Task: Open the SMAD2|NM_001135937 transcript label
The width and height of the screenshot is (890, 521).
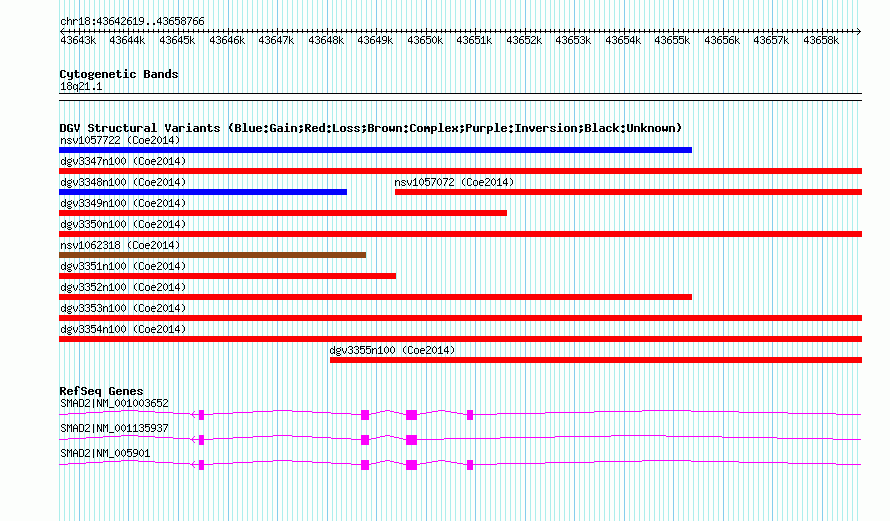Action: pyautogui.click(x=114, y=428)
